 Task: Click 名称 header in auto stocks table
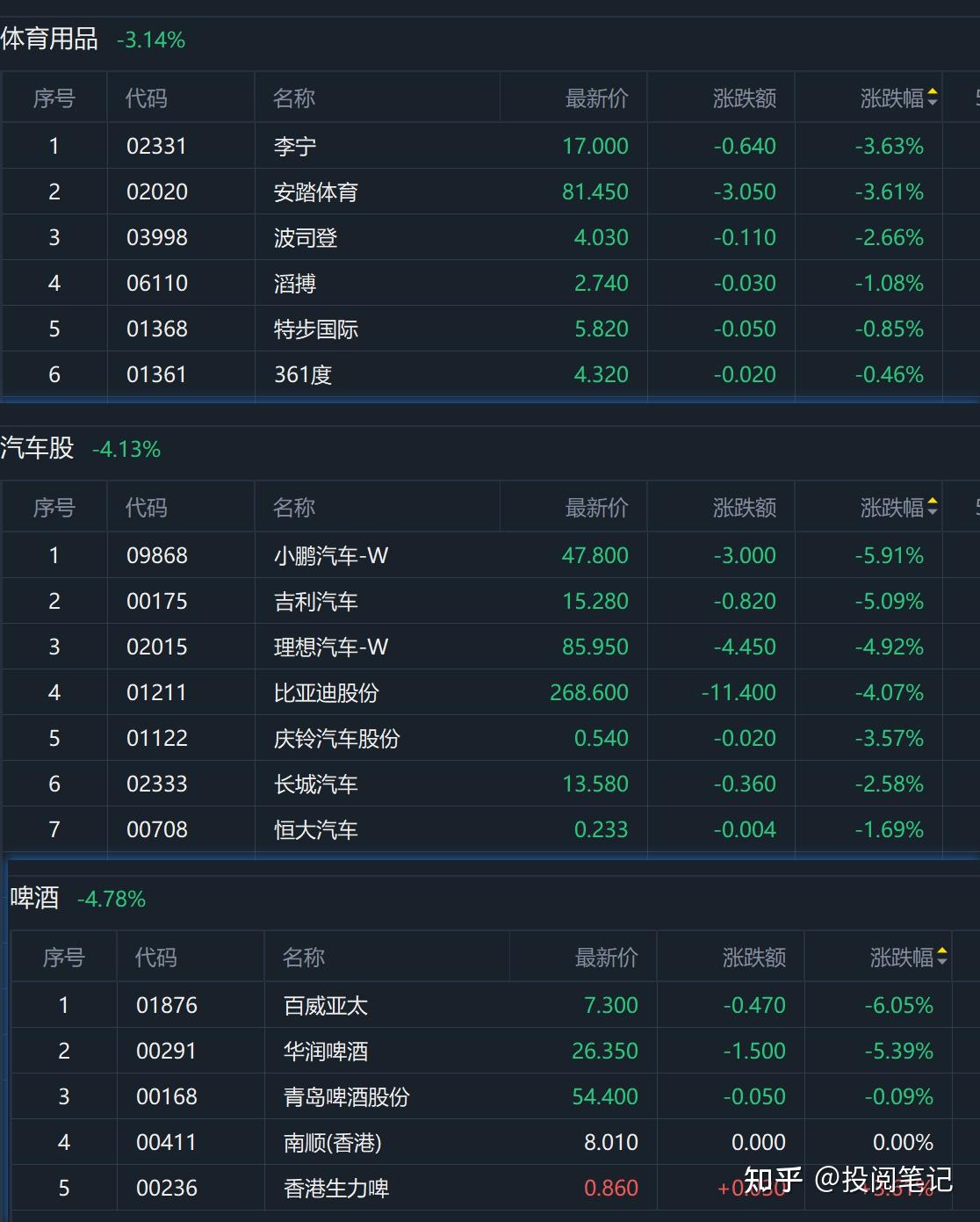click(293, 508)
